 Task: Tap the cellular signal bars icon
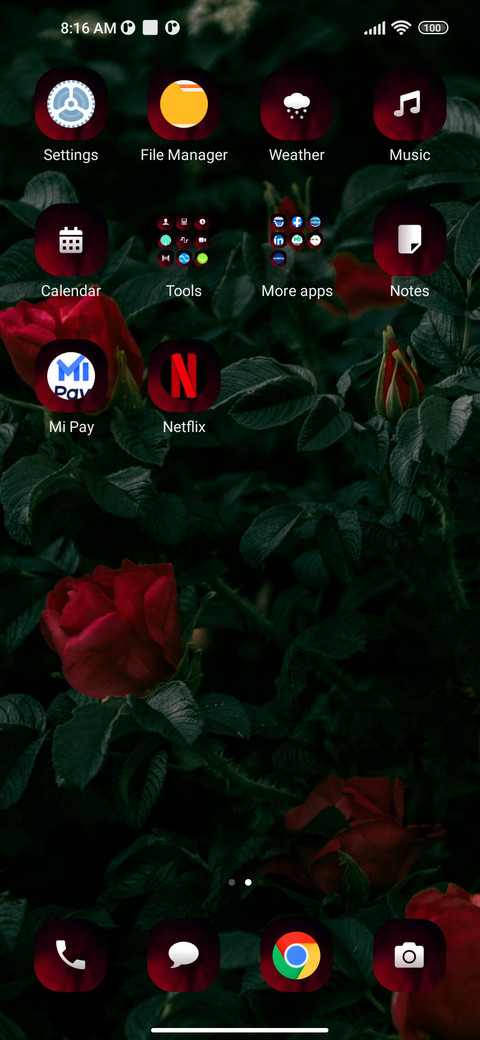[375, 29]
